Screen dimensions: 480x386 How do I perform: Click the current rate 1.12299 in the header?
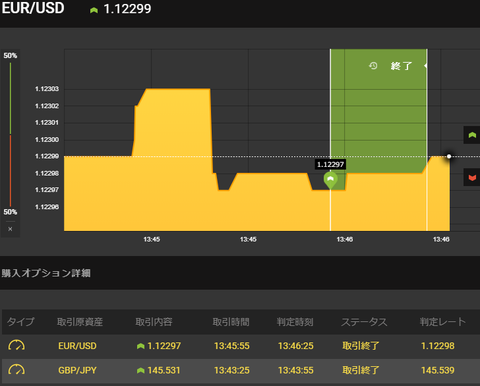pyautogui.click(x=127, y=9)
